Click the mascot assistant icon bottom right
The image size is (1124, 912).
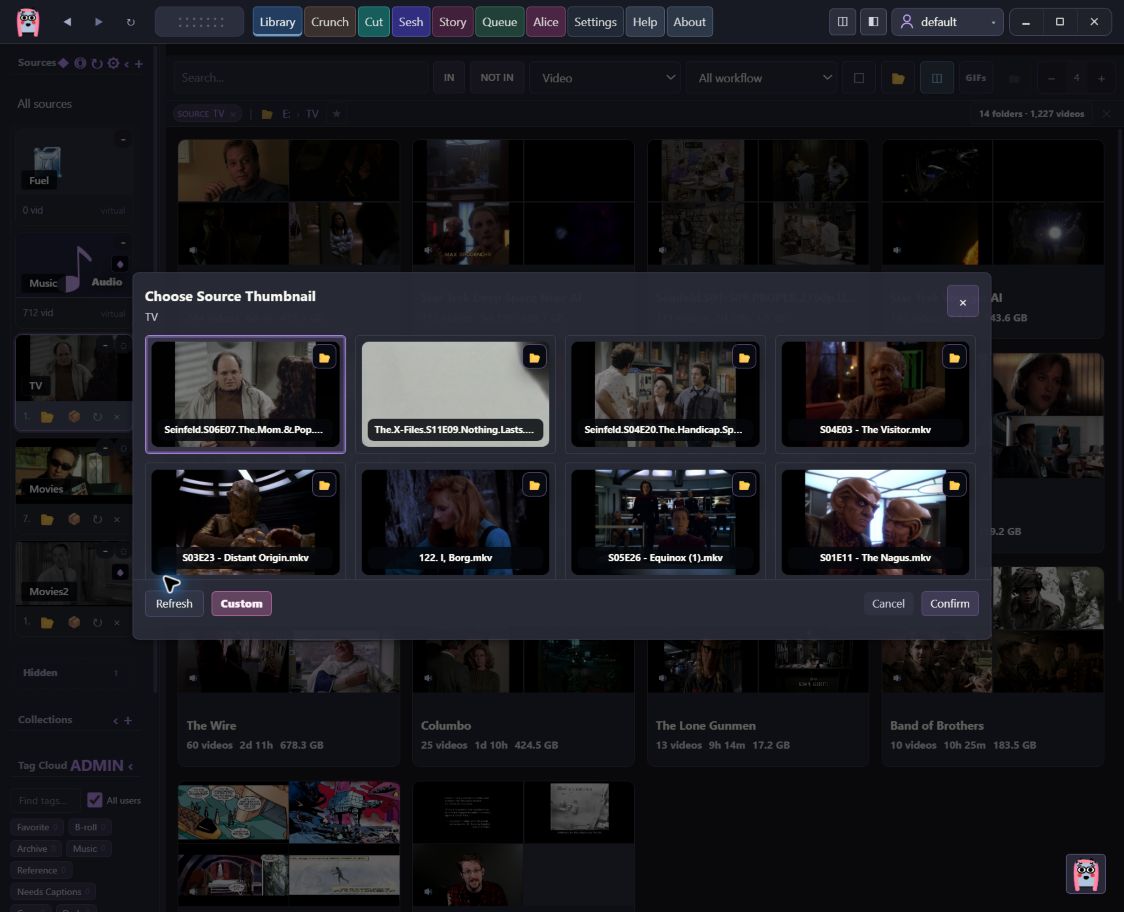click(1085, 874)
